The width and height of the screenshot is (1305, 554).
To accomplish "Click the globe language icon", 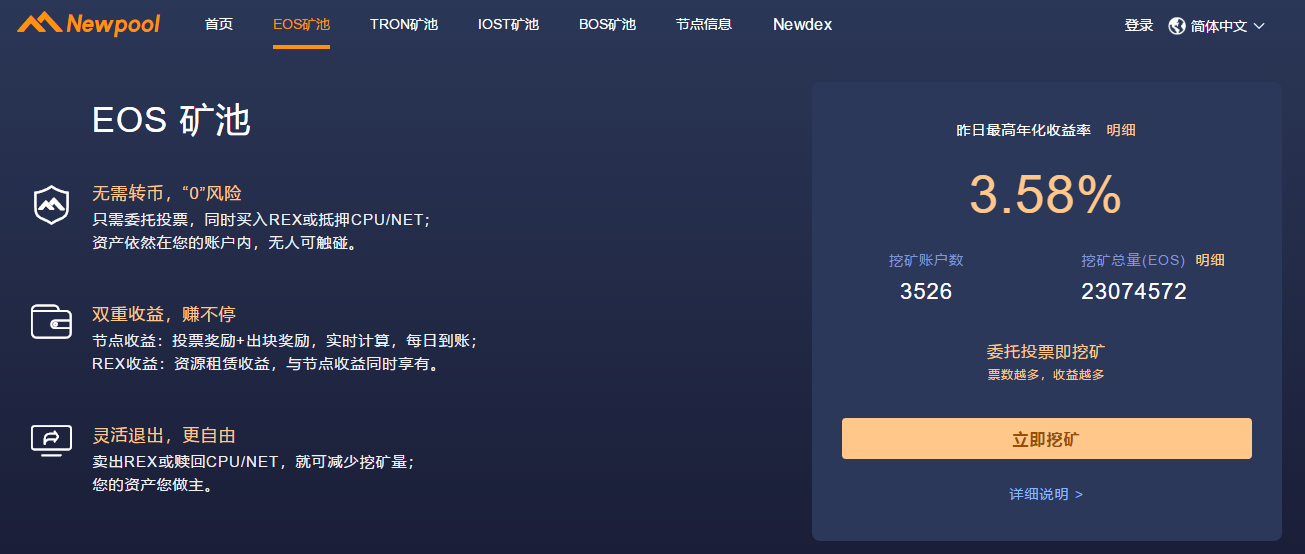I will pos(1177,26).
